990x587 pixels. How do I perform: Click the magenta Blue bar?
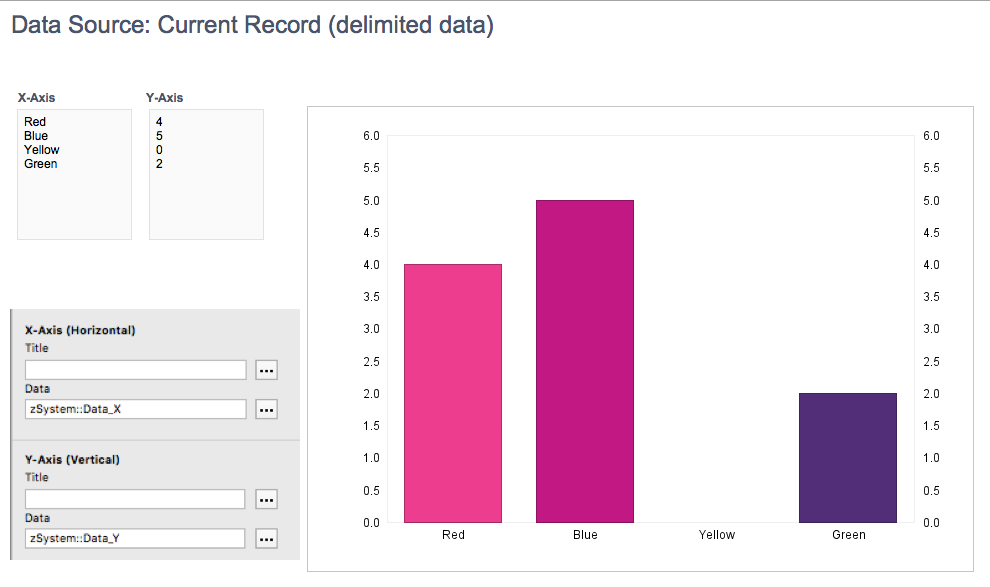585,361
